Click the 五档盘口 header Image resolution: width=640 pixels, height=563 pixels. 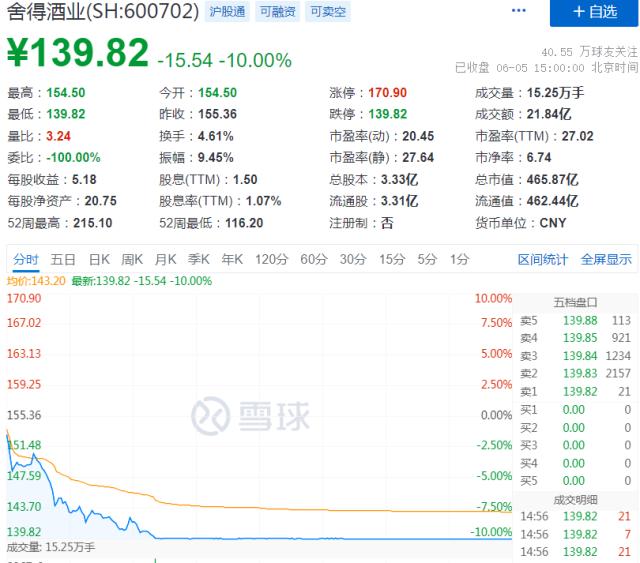(575, 303)
